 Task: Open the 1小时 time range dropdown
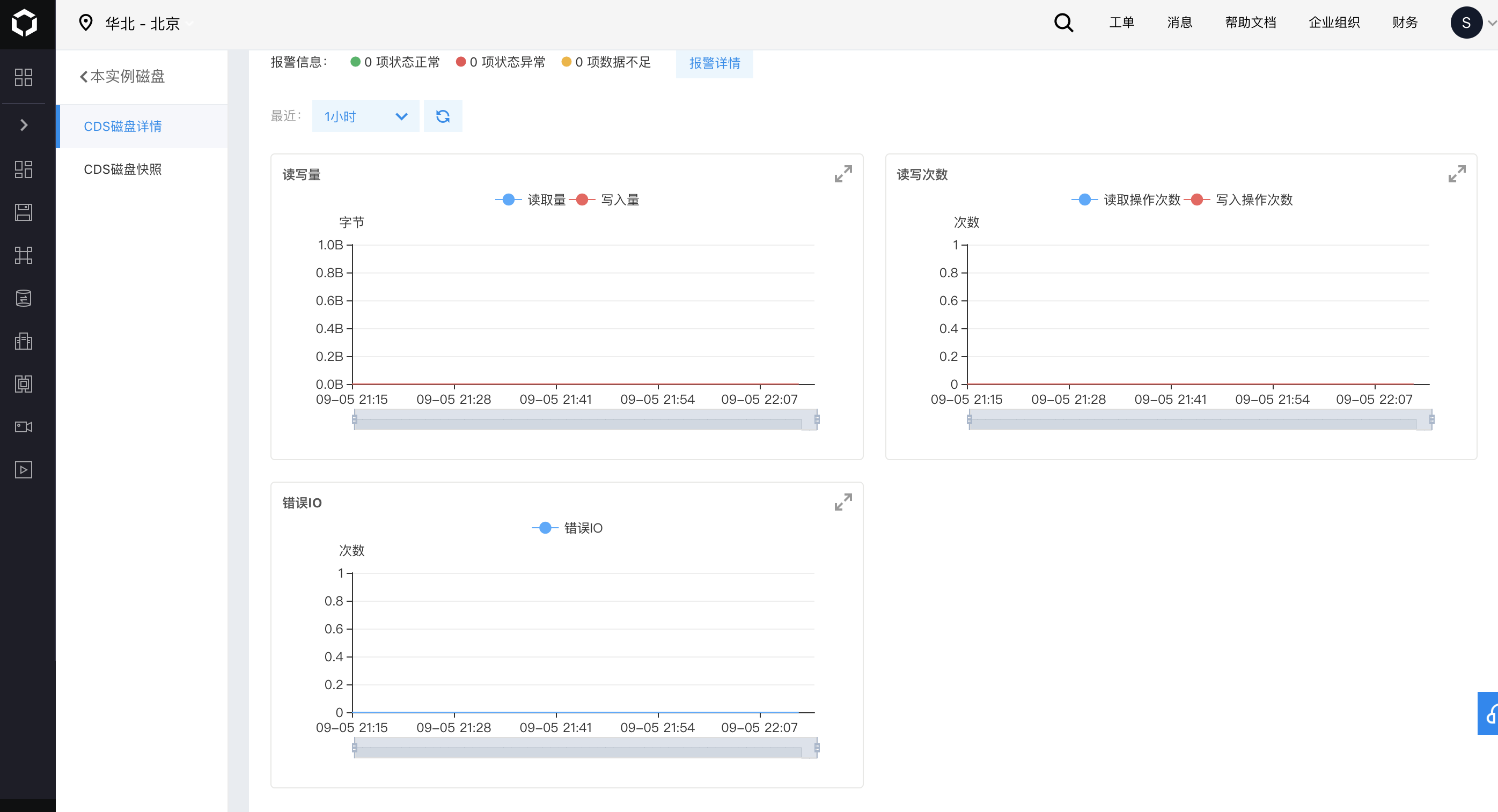tap(365, 116)
